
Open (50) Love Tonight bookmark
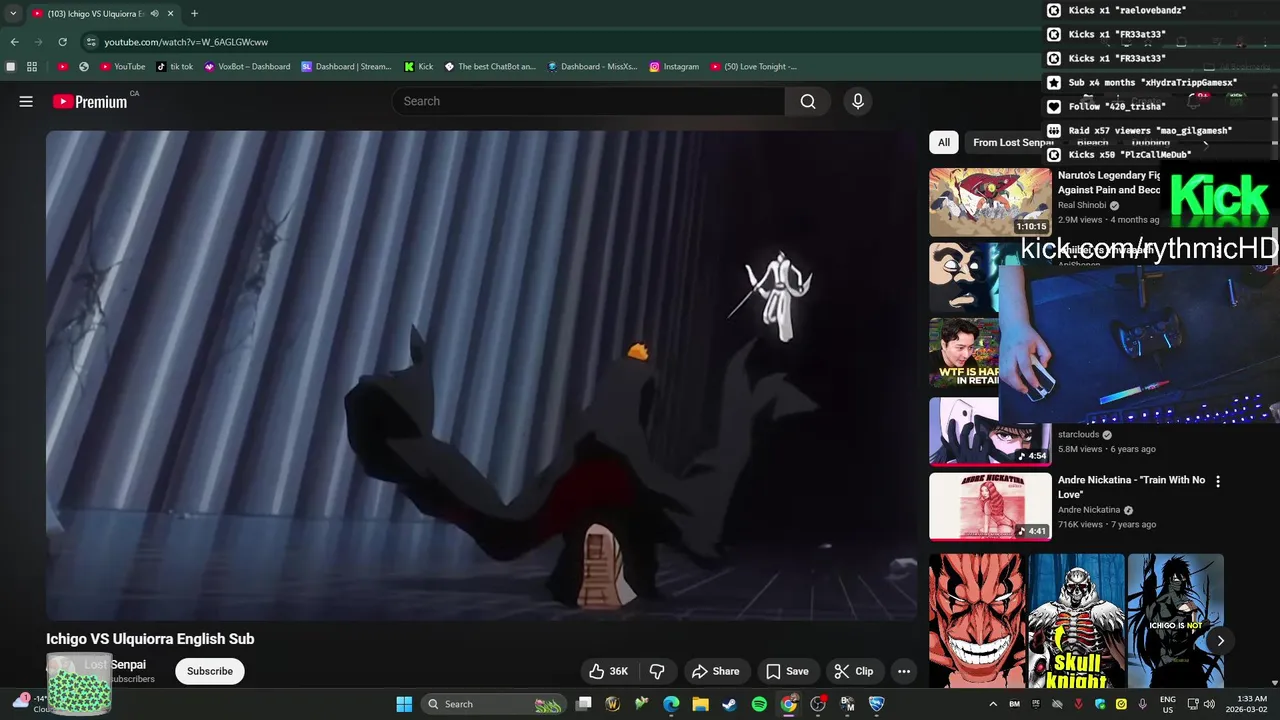(x=753, y=67)
